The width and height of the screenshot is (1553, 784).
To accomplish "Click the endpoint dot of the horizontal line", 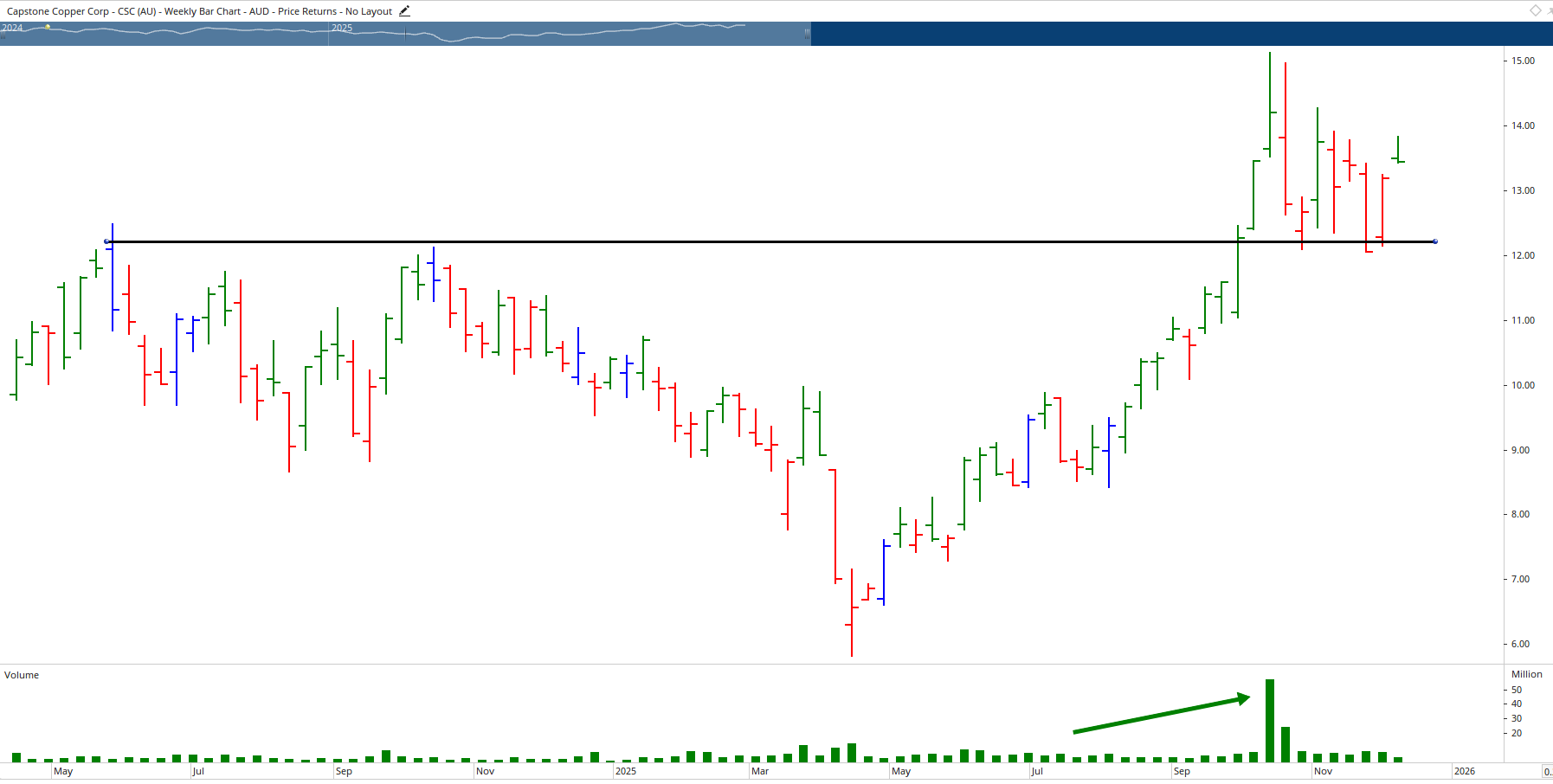I will point(1434,242).
